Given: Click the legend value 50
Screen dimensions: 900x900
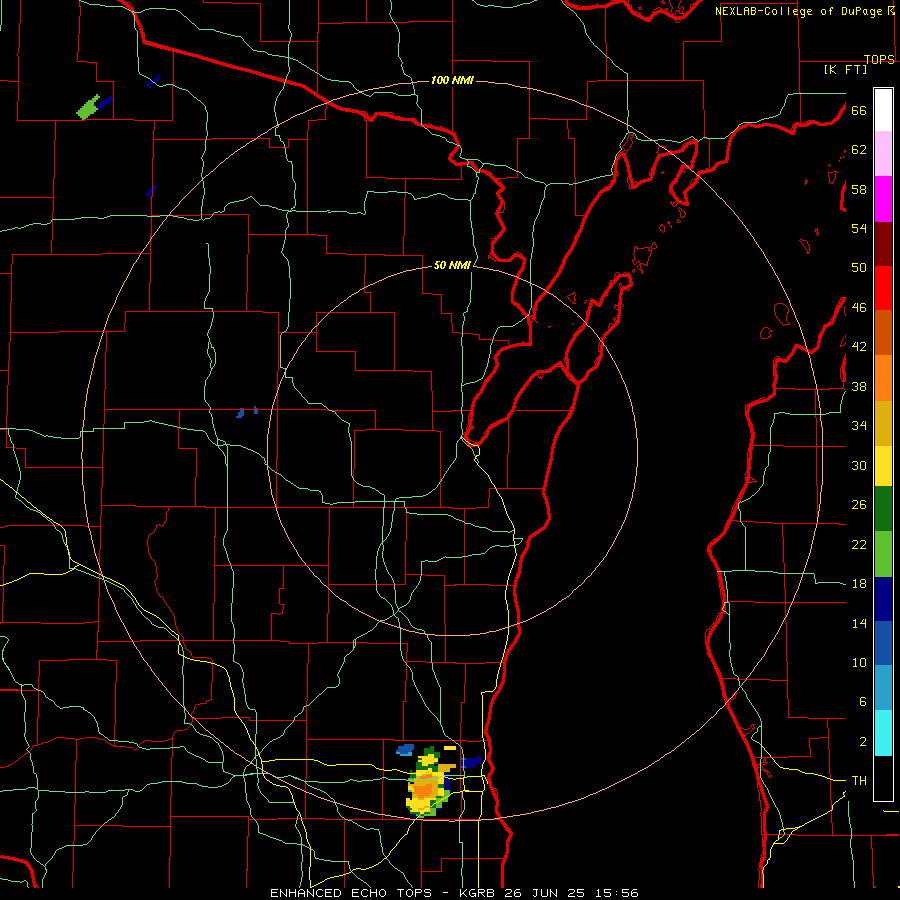Looking at the screenshot, I should [859, 267].
